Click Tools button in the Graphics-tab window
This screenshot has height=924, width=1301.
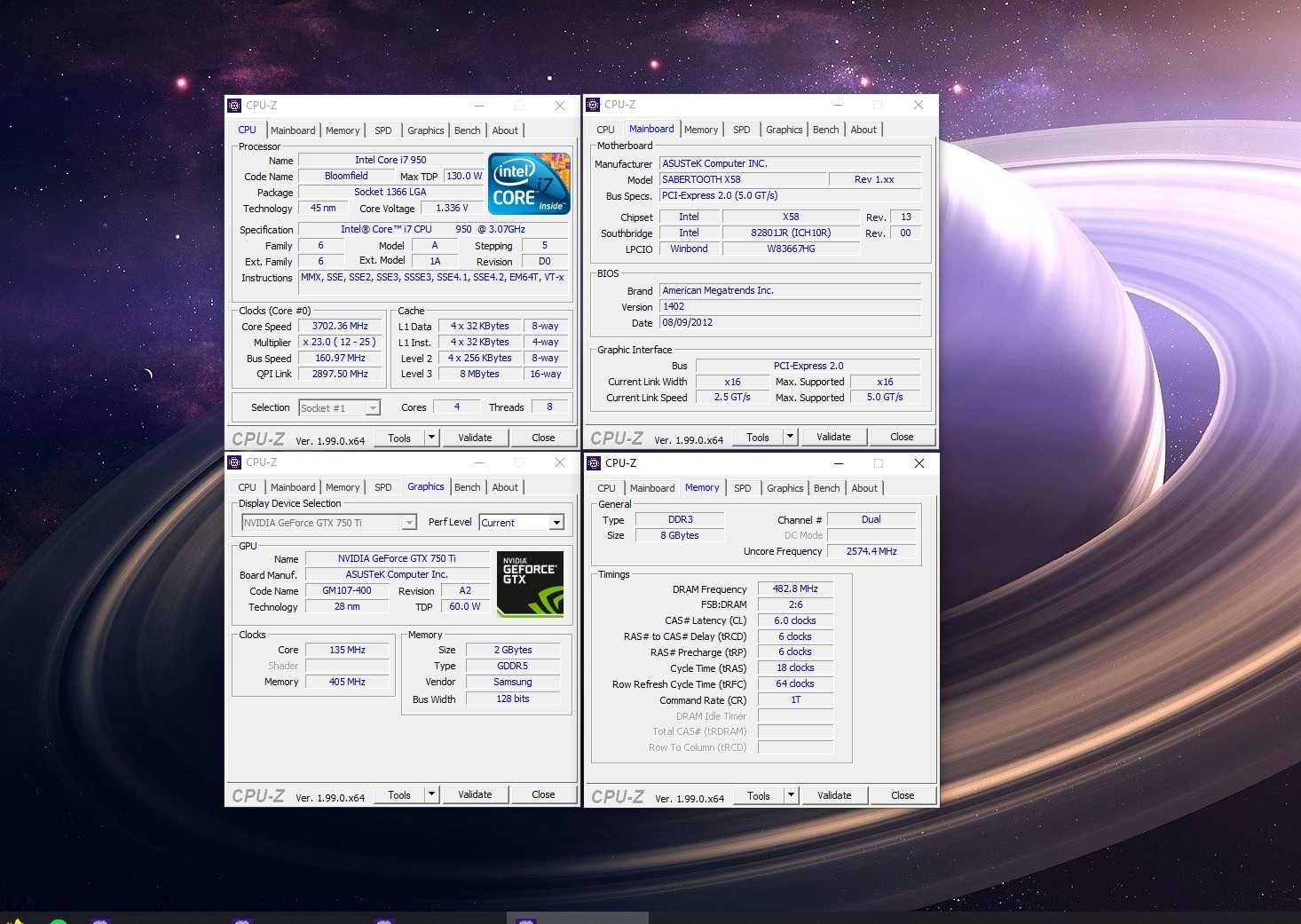(399, 794)
